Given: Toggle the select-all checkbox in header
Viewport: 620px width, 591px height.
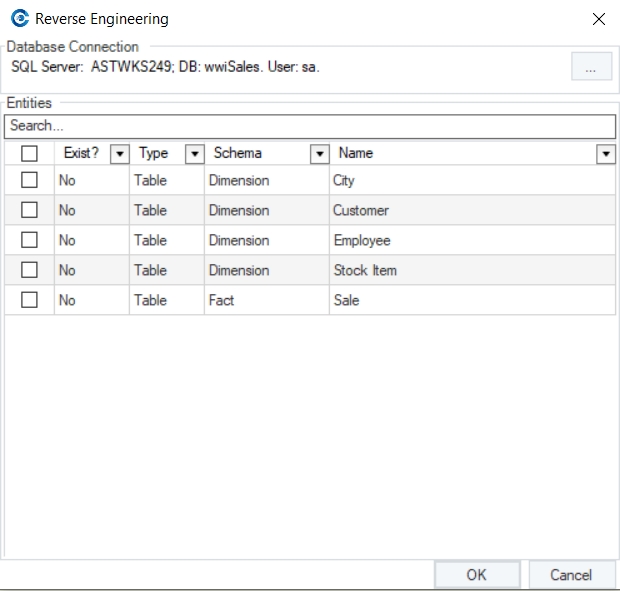Looking at the screenshot, I should click(x=29, y=153).
